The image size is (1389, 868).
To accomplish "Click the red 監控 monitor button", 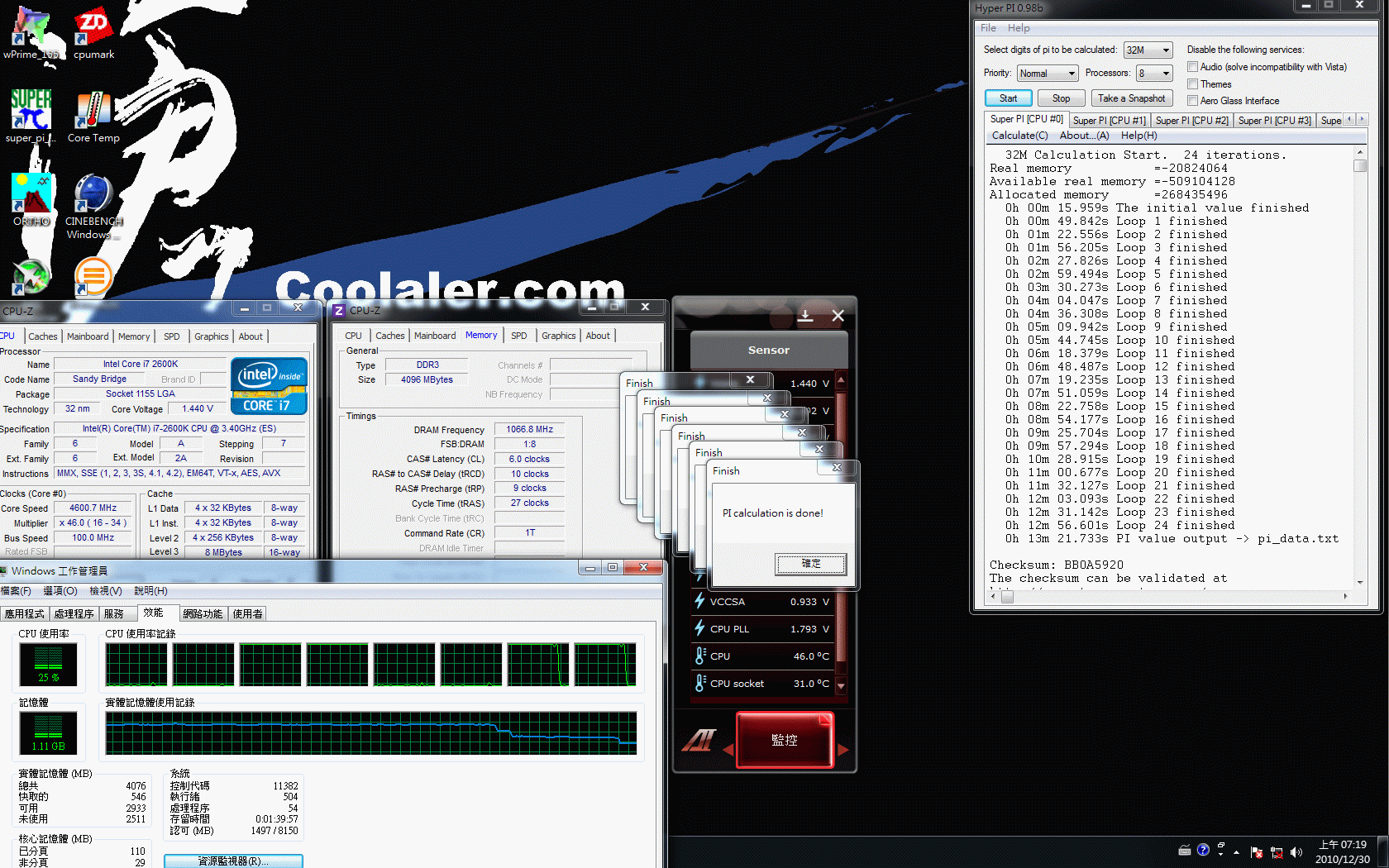I will [785, 740].
